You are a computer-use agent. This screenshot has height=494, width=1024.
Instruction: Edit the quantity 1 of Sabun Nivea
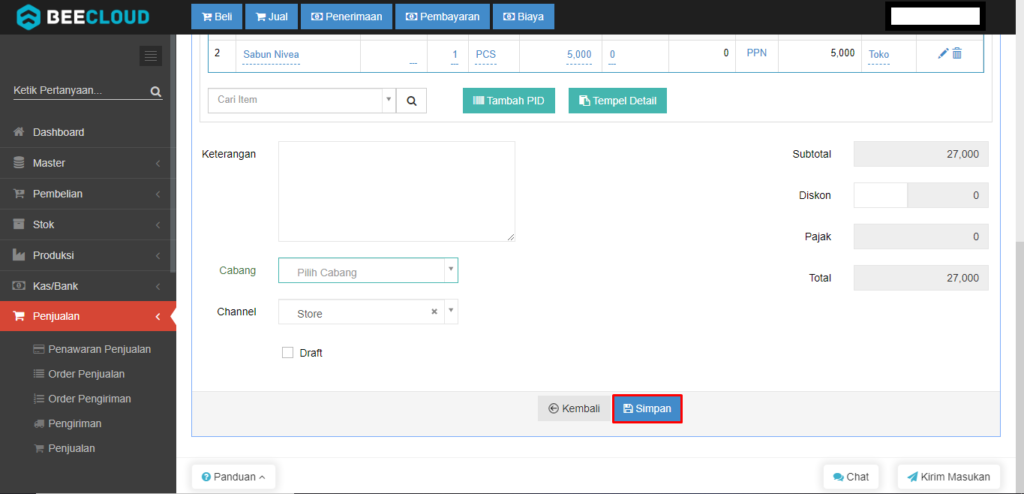point(455,55)
